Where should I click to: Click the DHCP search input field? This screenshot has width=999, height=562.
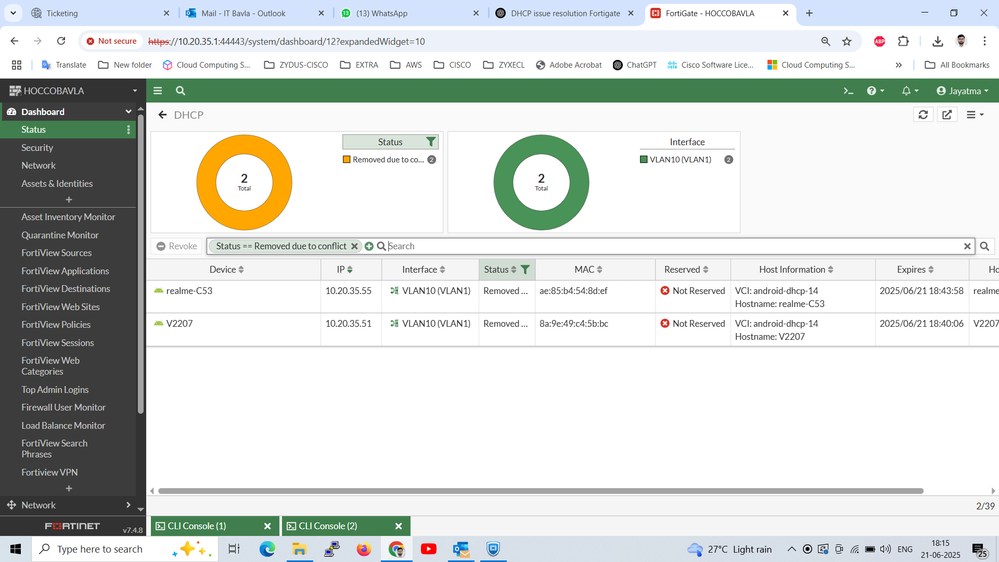670,246
